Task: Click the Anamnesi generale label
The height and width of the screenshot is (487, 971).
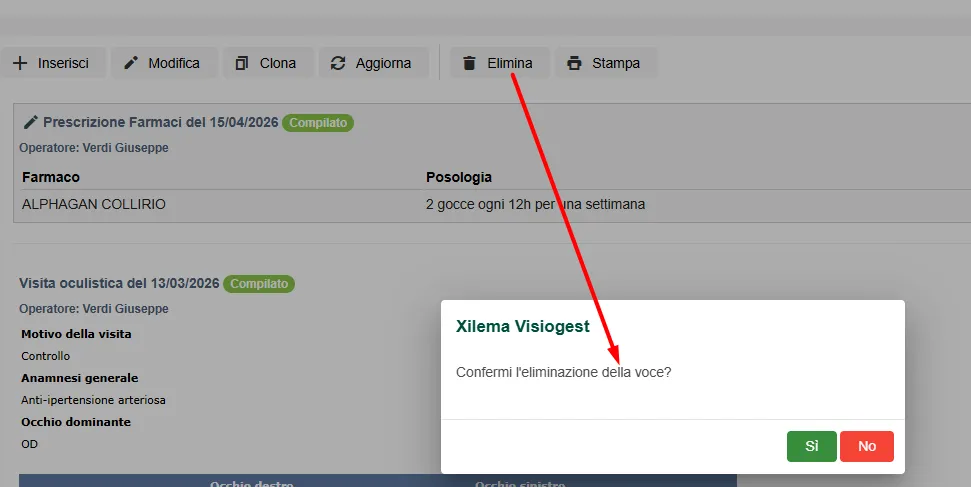Action: [x=80, y=378]
